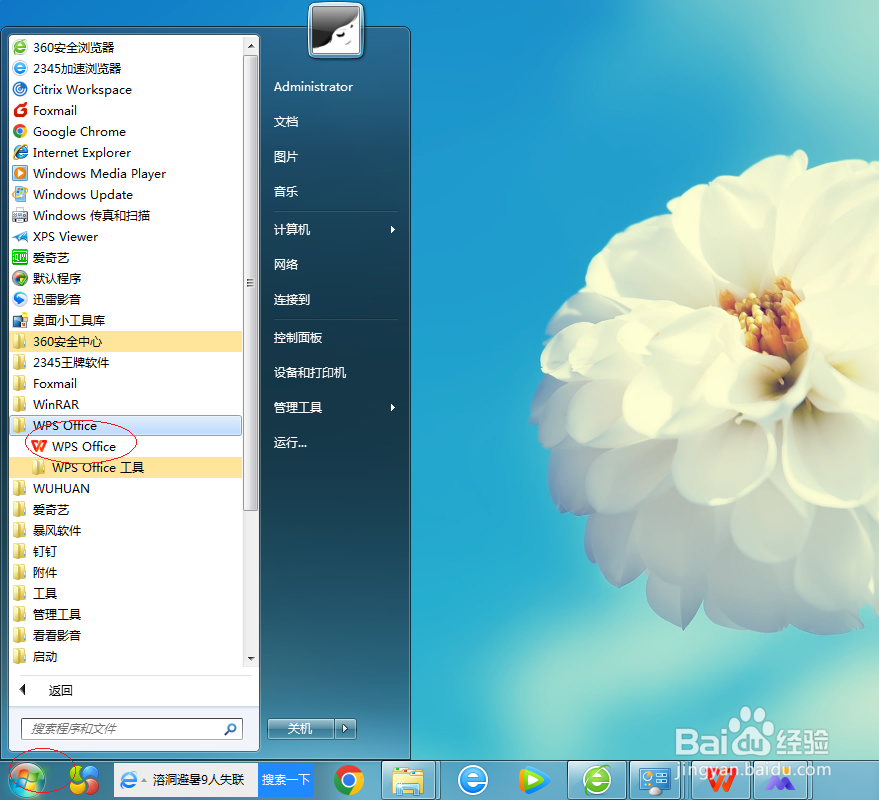Expand the WinRAR folder

(x=126, y=405)
